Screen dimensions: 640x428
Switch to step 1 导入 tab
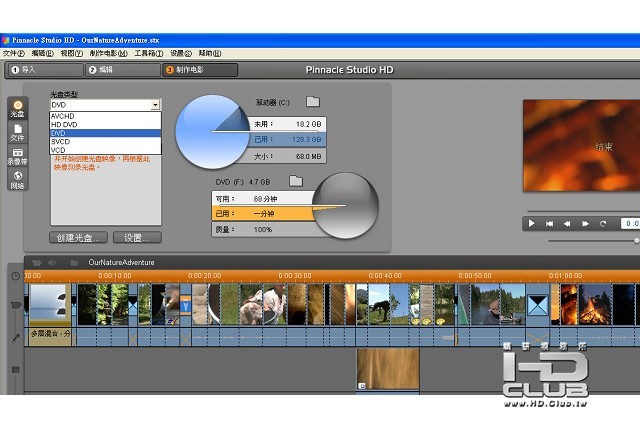click(x=44, y=70)
